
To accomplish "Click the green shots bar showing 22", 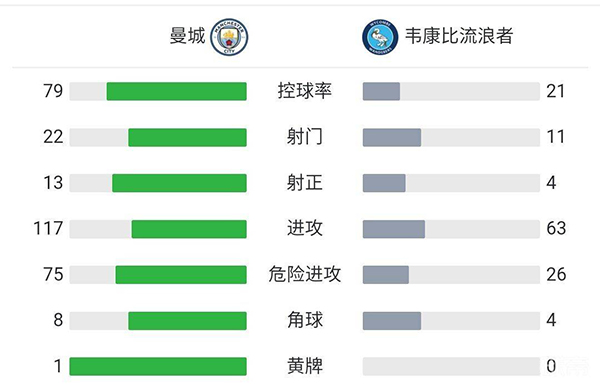I will click(x=188, y=137).
